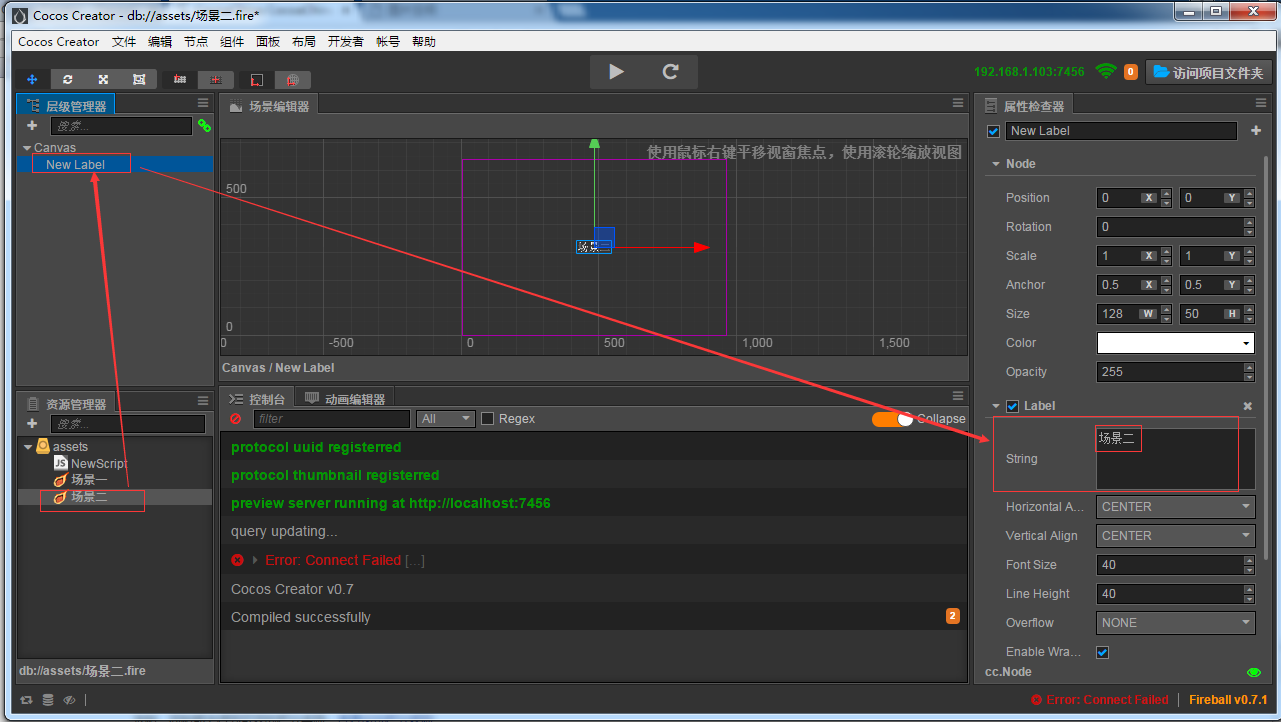1281x722 pixels.
Task: Collapse the assets folder tree
Action: [28, 447]
